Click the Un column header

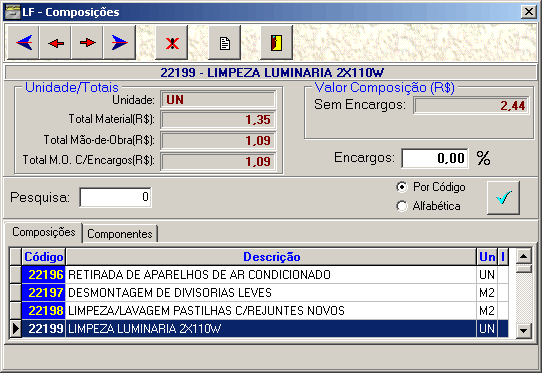(x=487, y=257)
